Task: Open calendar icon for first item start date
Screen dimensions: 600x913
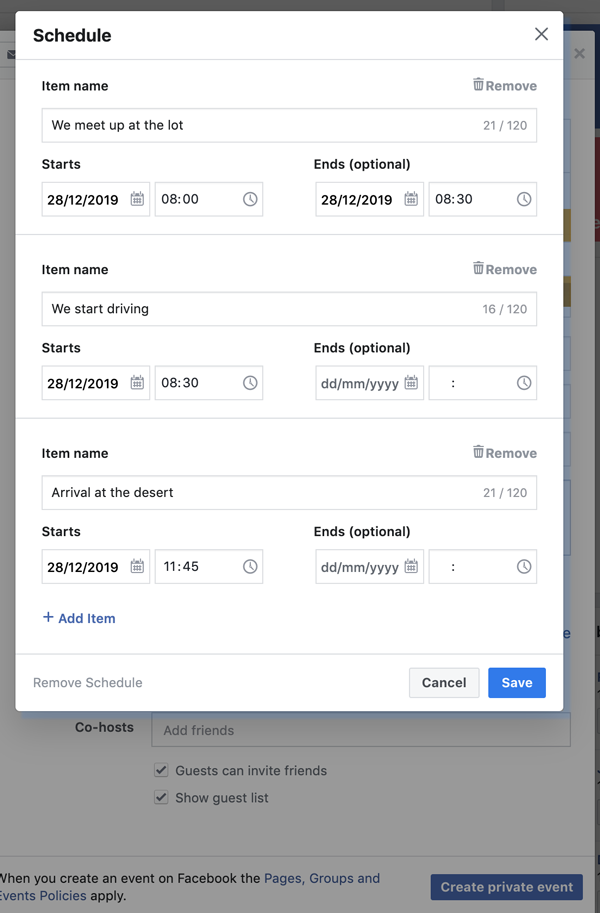Action: (x=137, y=199)
